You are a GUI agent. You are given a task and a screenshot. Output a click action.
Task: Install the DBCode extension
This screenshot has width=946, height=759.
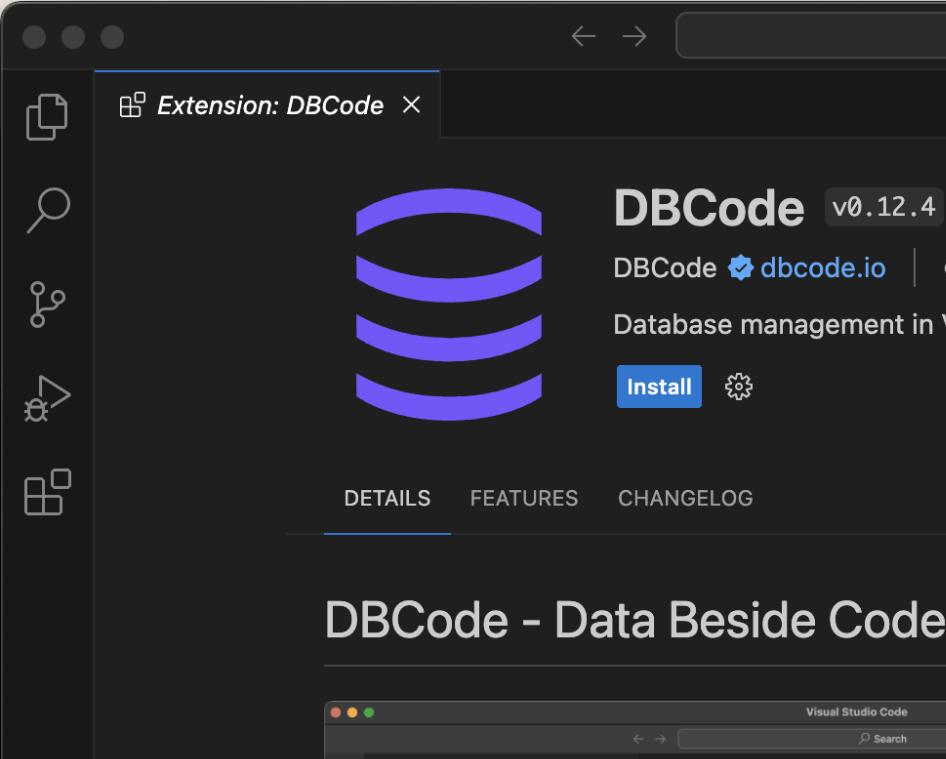tap(659, 387)
